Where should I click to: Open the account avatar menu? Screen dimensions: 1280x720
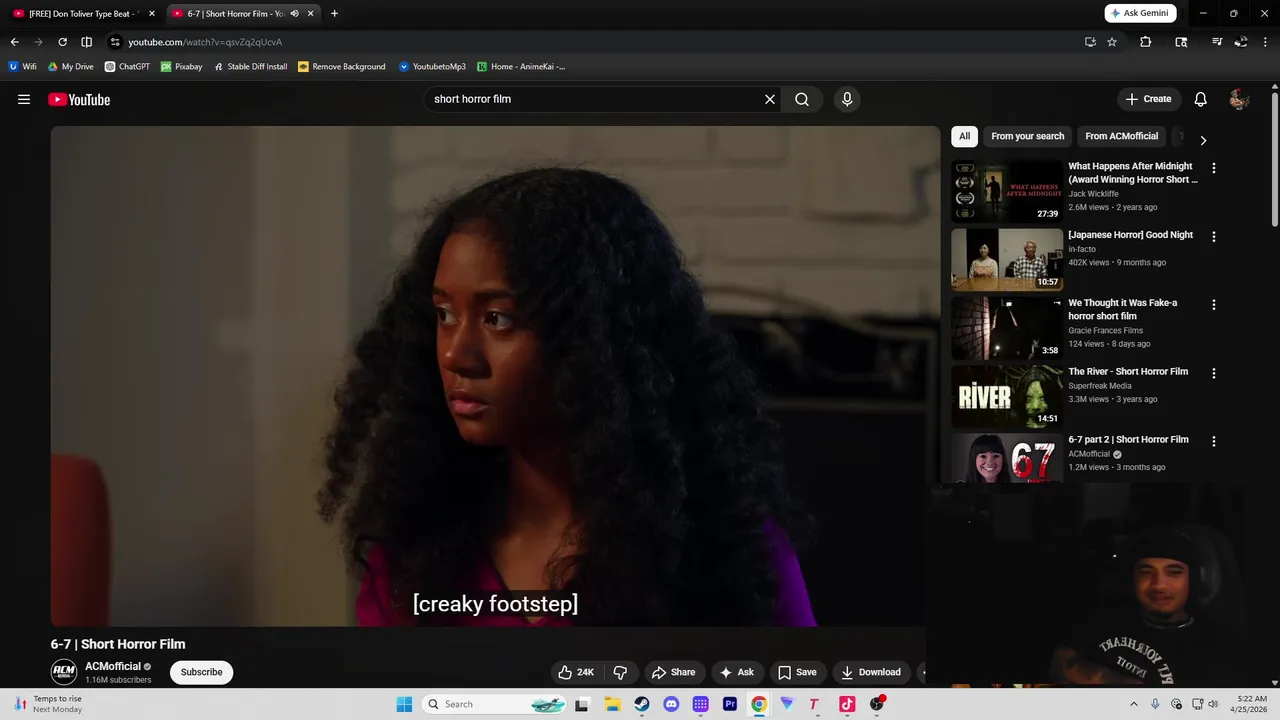tap(1239, 99)
